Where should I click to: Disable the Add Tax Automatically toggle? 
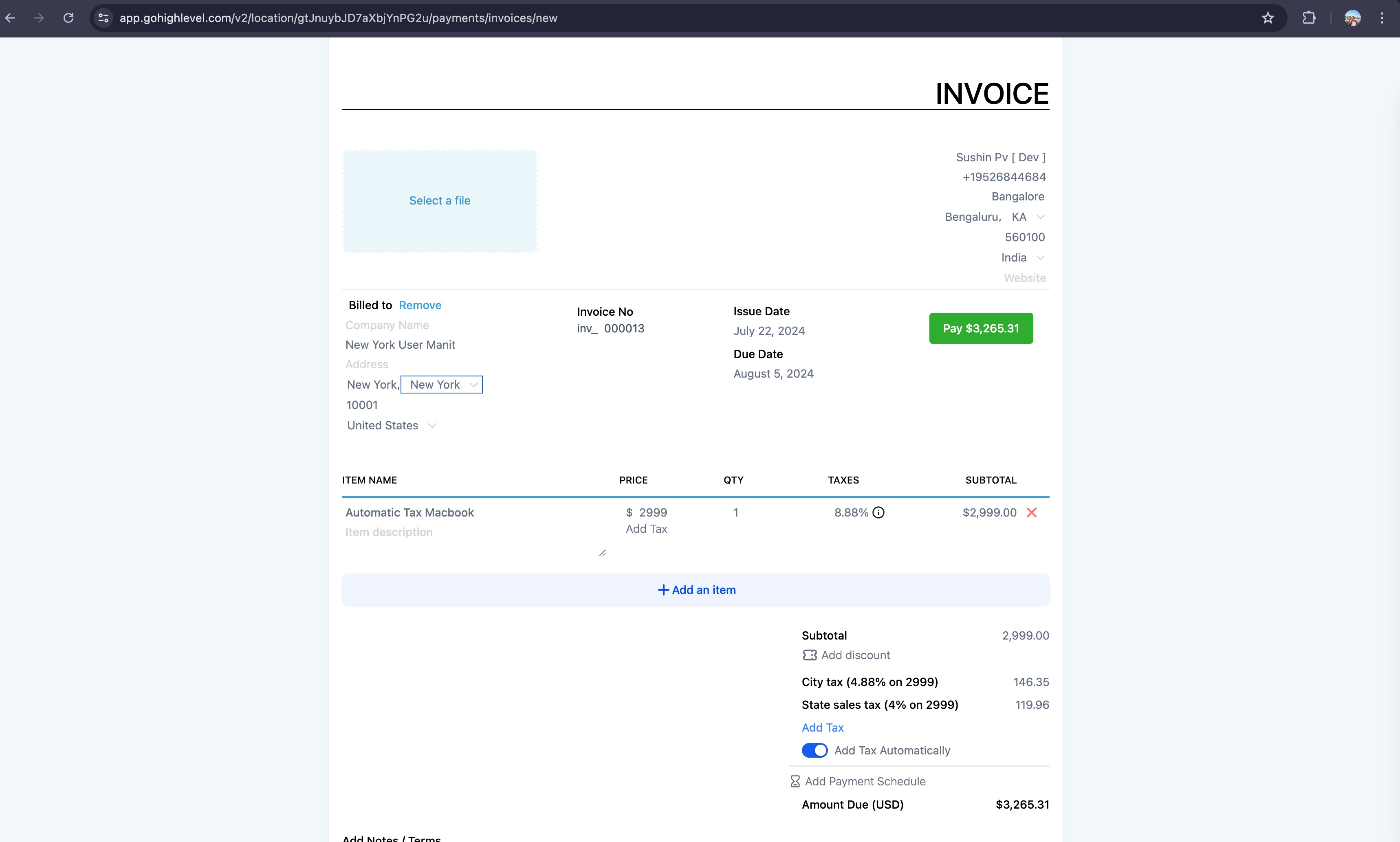click(814, 750)
